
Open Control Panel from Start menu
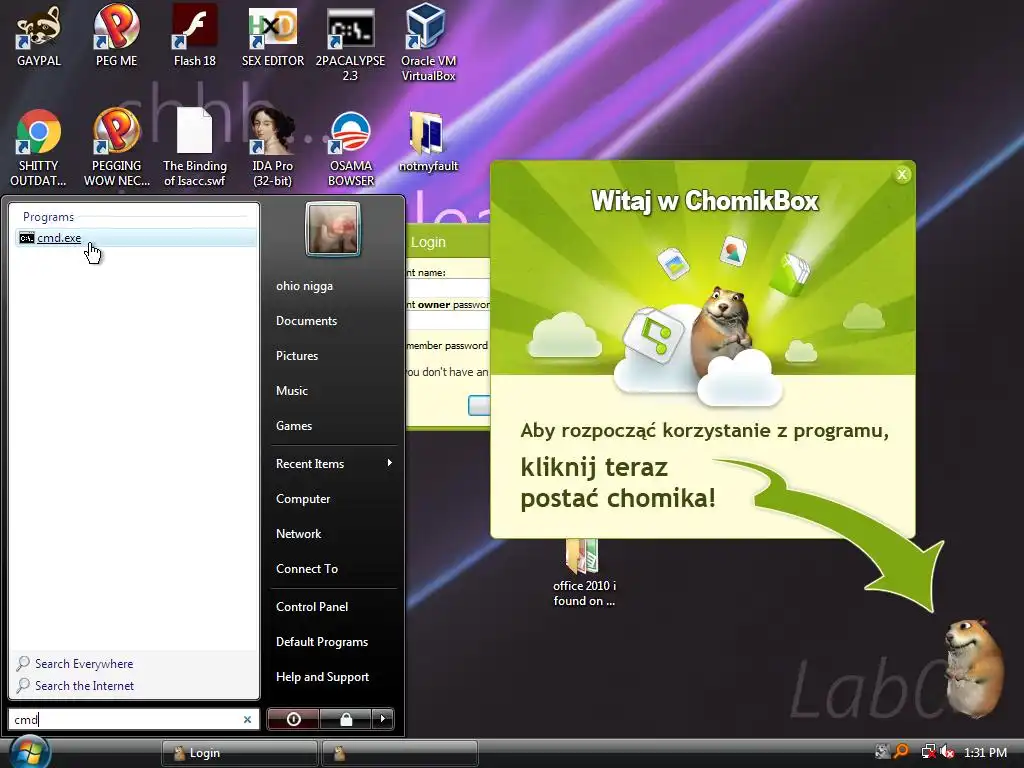click(x=312, y=607)
